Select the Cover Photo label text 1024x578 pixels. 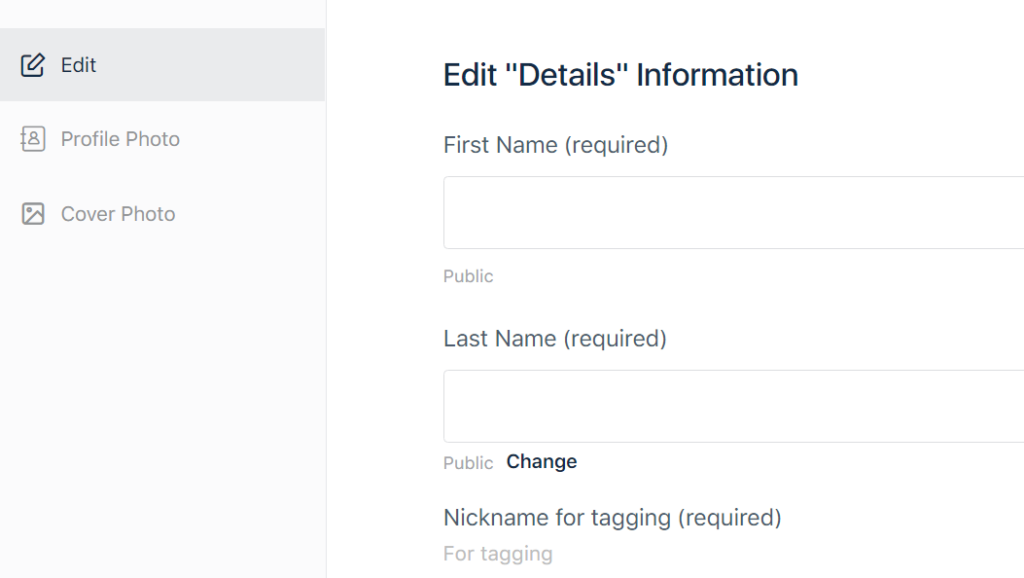click(118, 214)
